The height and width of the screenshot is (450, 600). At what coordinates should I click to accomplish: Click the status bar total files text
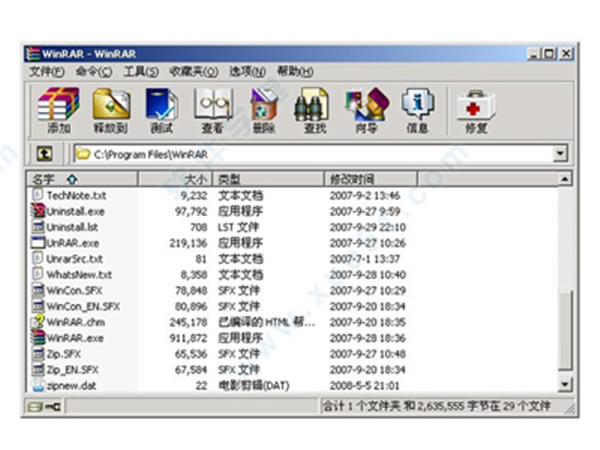coord(437,406)
